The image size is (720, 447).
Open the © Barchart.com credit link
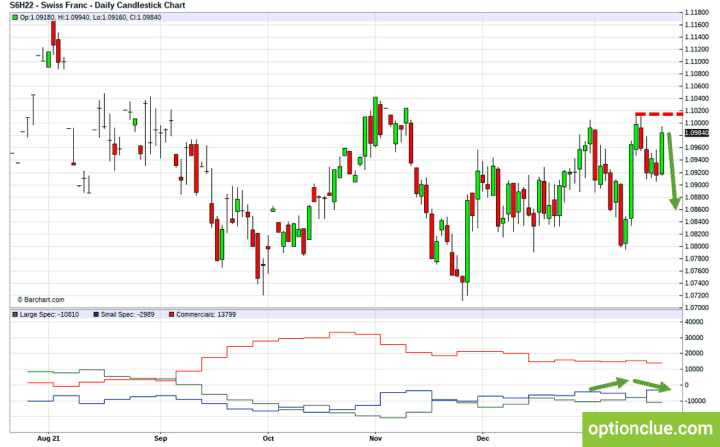pos(41,300)
